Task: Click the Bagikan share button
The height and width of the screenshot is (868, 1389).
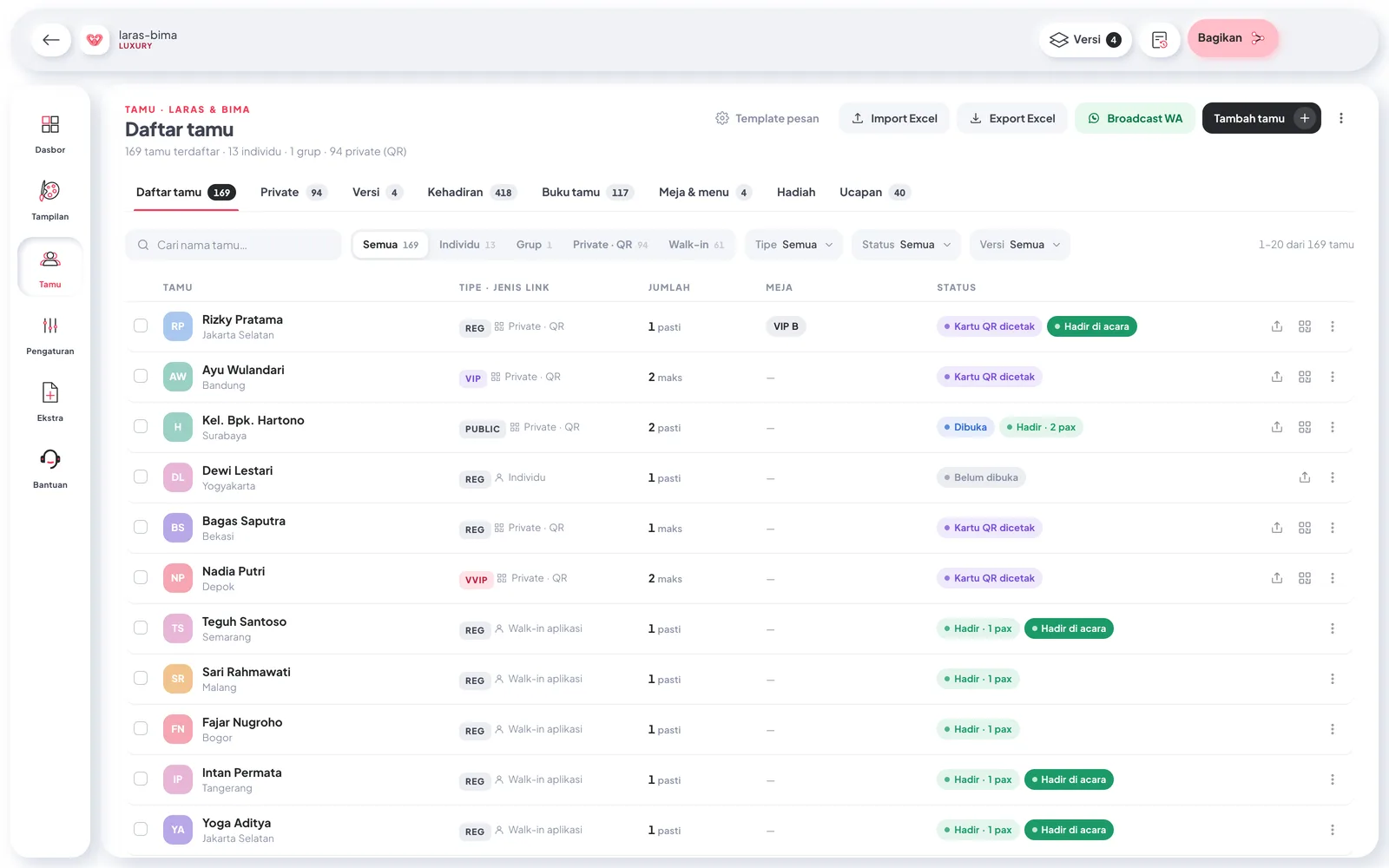Action: tap(1232, 38)
